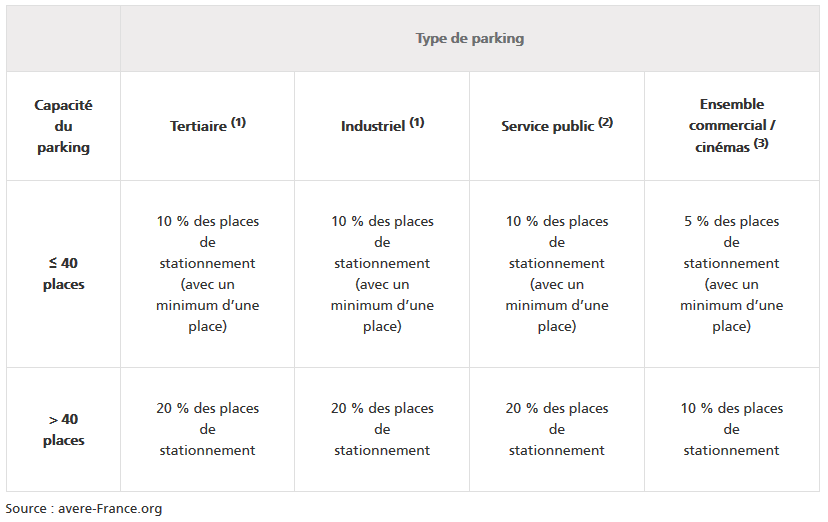Click the 'Industriel (1)' column header
The image size is (828, 522).
[x=382, y=126]
